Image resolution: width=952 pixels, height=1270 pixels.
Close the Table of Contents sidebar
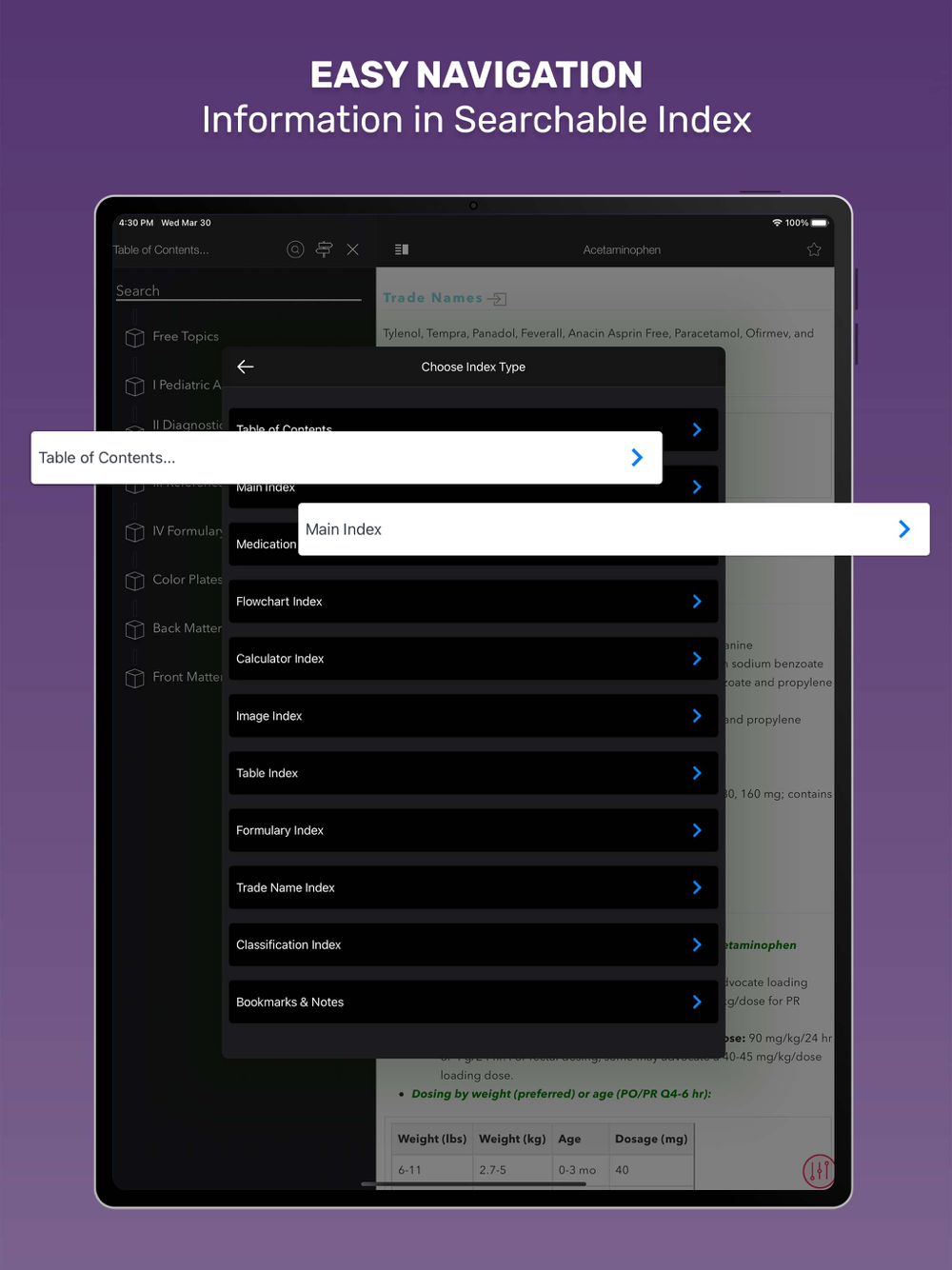pyautogui.click(x=353, y=249)
